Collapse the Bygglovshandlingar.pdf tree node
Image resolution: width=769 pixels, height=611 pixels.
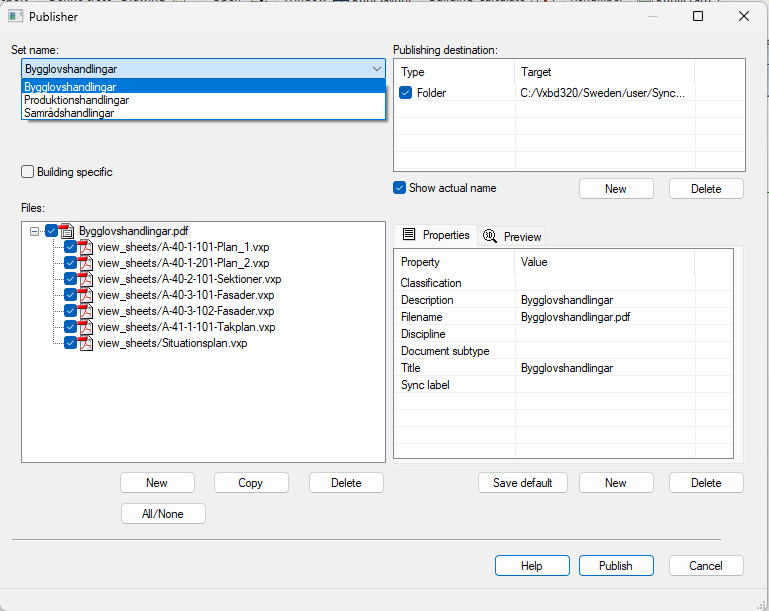point(35,231)
